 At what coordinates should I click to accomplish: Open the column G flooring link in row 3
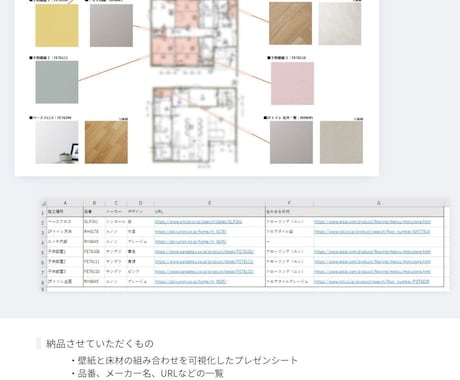pos(372,232)
